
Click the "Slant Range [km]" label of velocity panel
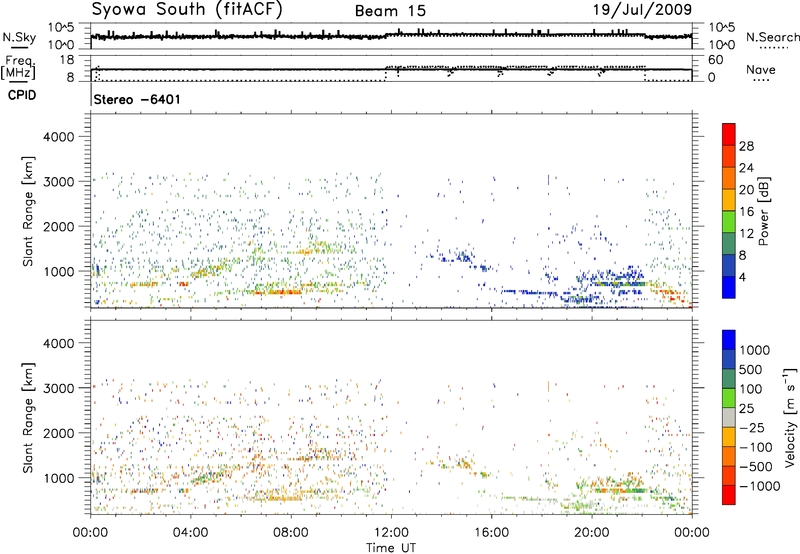pos(28,418)
